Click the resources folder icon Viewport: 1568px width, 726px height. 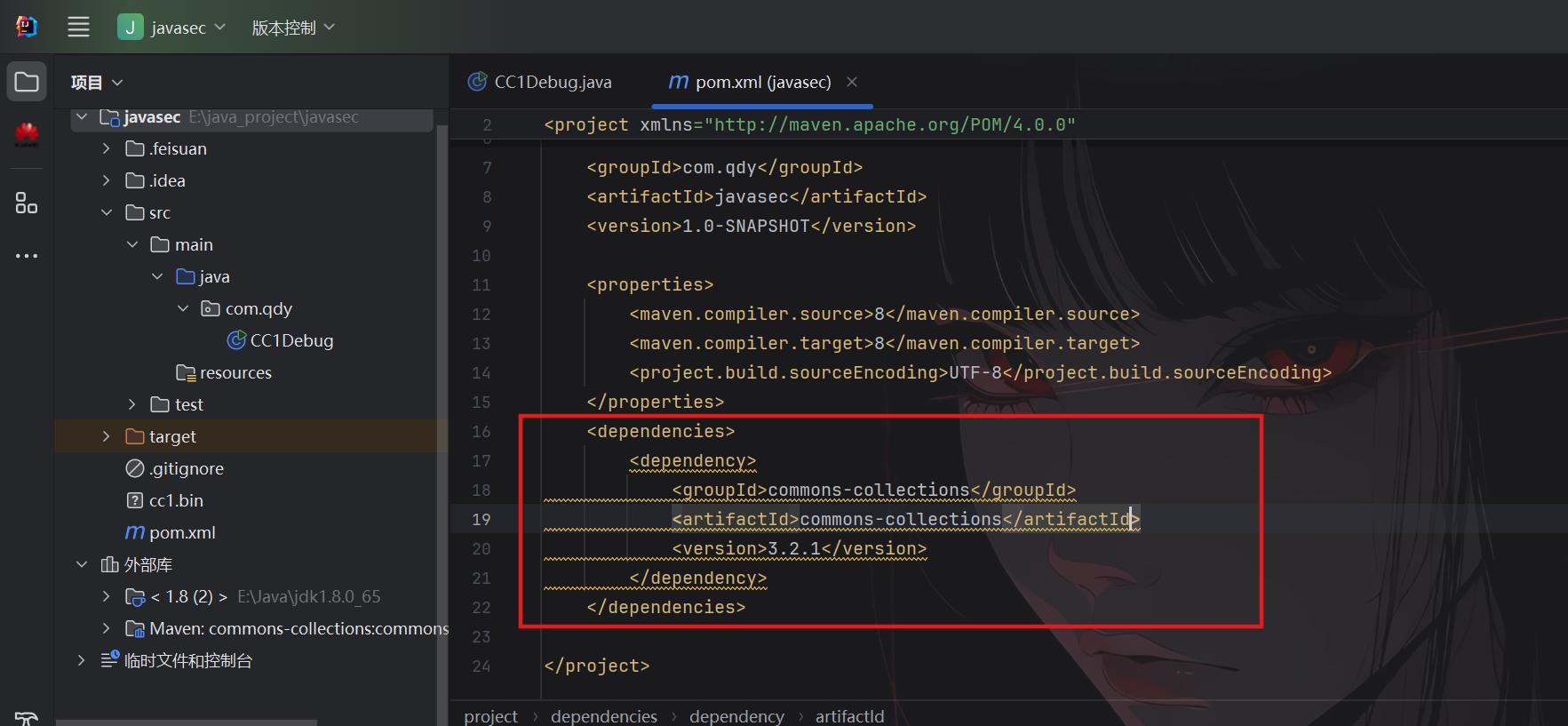186,372
